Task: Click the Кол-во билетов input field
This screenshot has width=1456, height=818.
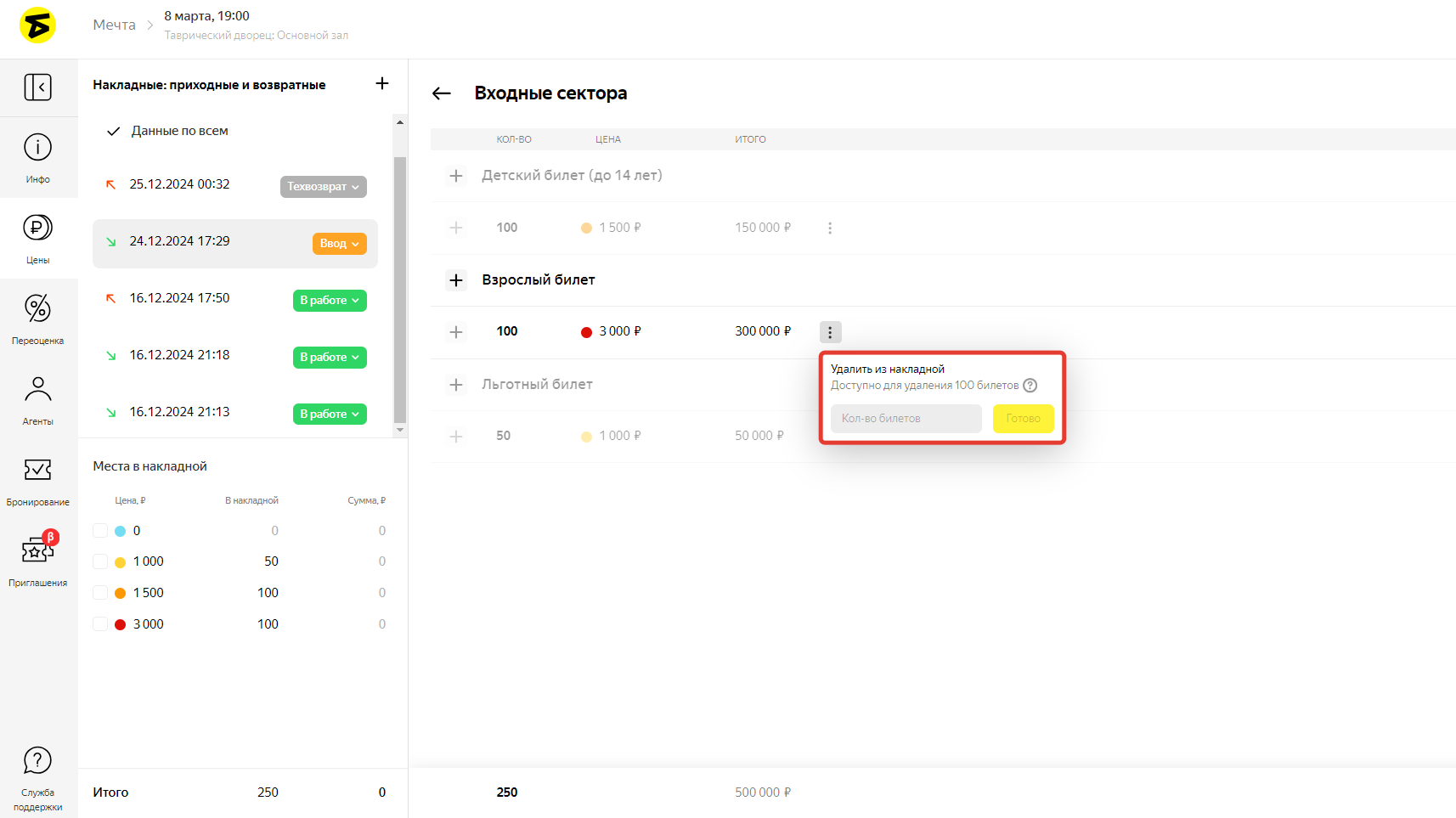Action: click(x=906, y=419)
